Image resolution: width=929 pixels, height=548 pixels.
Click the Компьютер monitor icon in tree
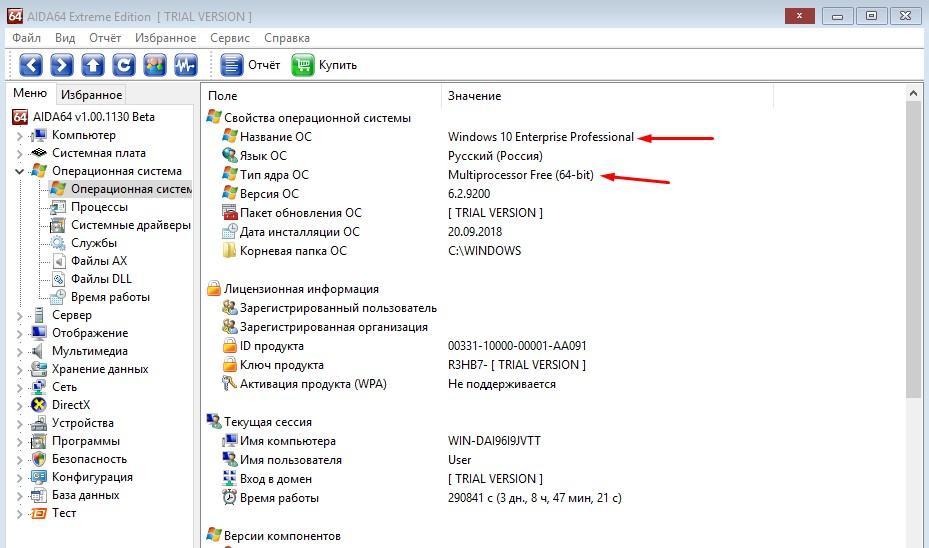click(39, 135)
